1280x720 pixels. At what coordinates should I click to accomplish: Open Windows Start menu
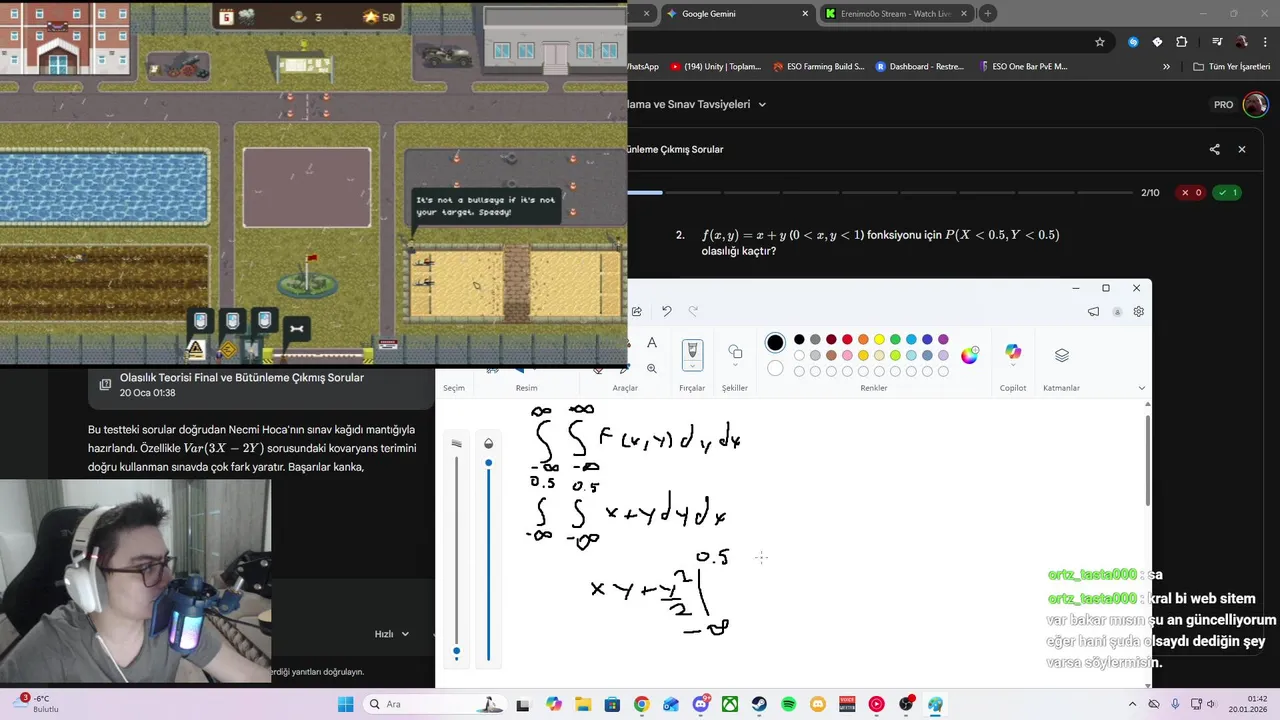point(345,704)
